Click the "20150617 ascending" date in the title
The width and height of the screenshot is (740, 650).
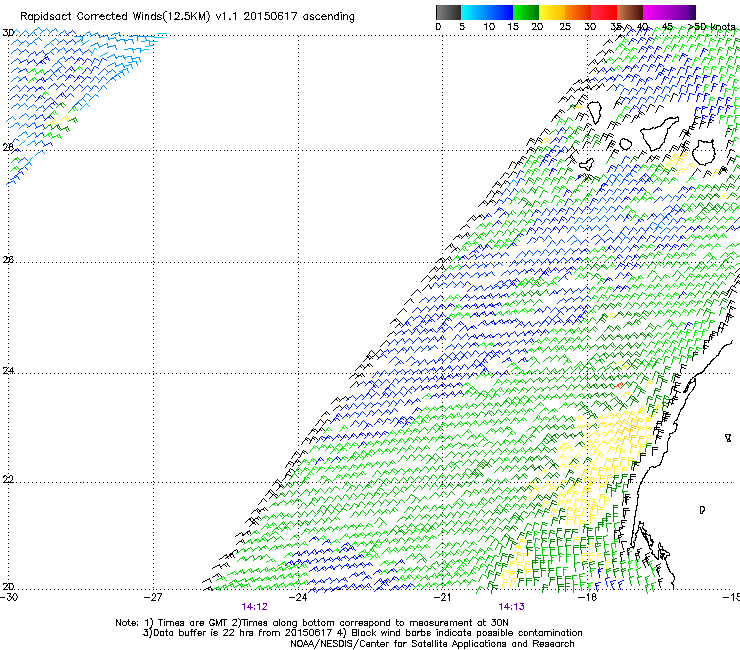(x=299, y=16)
